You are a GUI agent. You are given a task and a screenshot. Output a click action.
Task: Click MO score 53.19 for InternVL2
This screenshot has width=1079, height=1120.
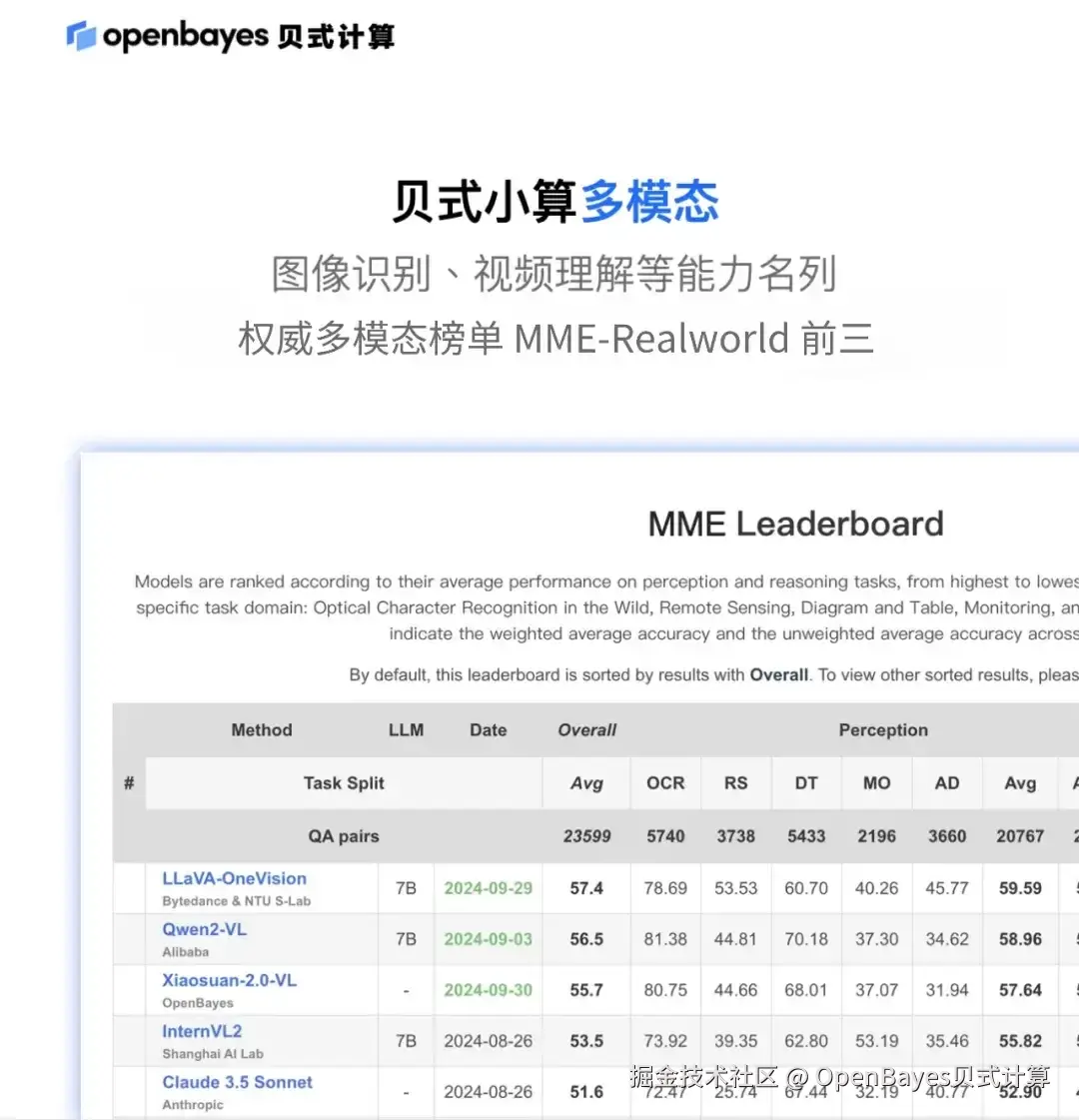877,1041
